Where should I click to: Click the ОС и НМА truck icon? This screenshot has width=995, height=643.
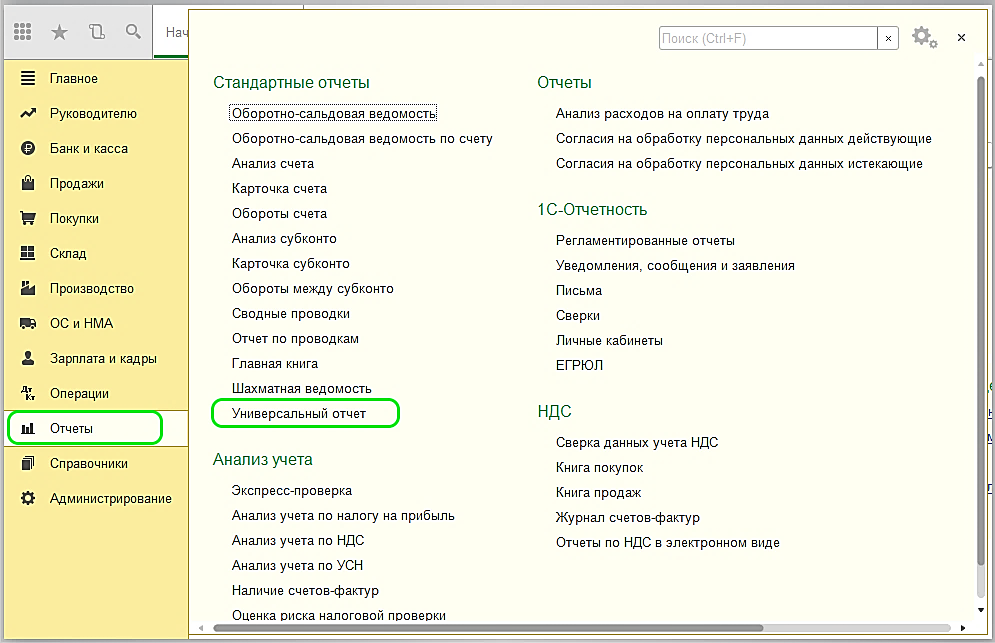(28, 323)
